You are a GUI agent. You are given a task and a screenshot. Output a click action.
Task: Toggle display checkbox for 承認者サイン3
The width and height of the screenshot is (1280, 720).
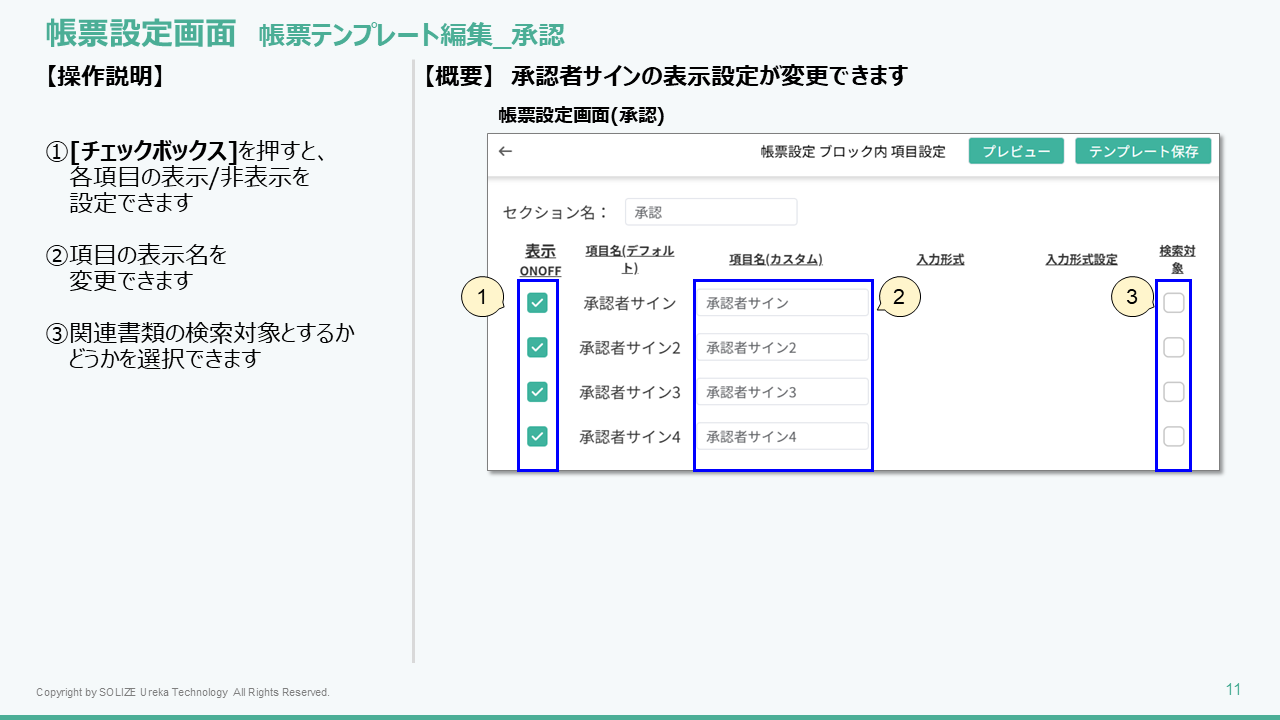(538, 391)
